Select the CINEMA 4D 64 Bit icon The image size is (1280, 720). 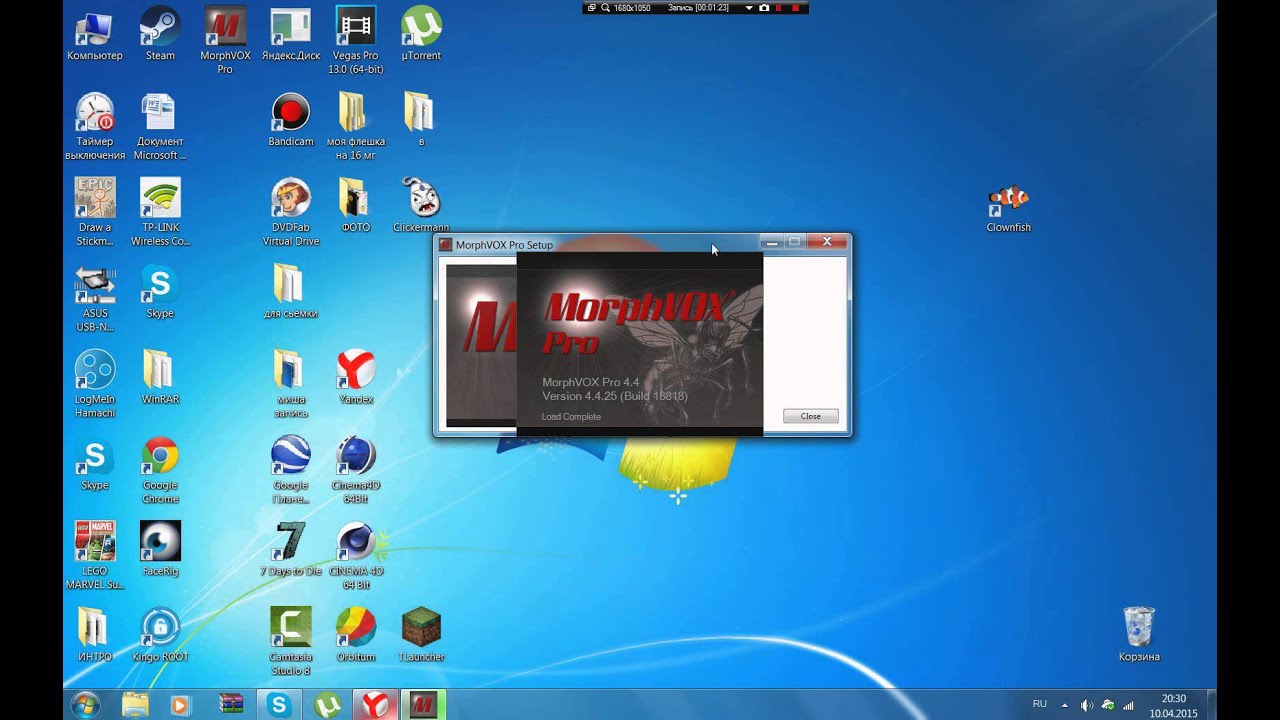356,556
